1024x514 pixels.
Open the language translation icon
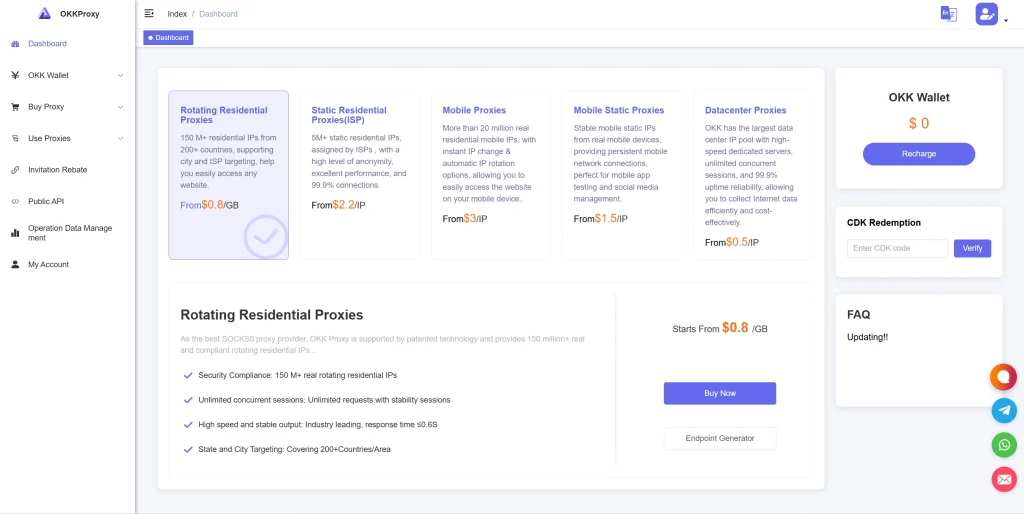coord(948,14)
